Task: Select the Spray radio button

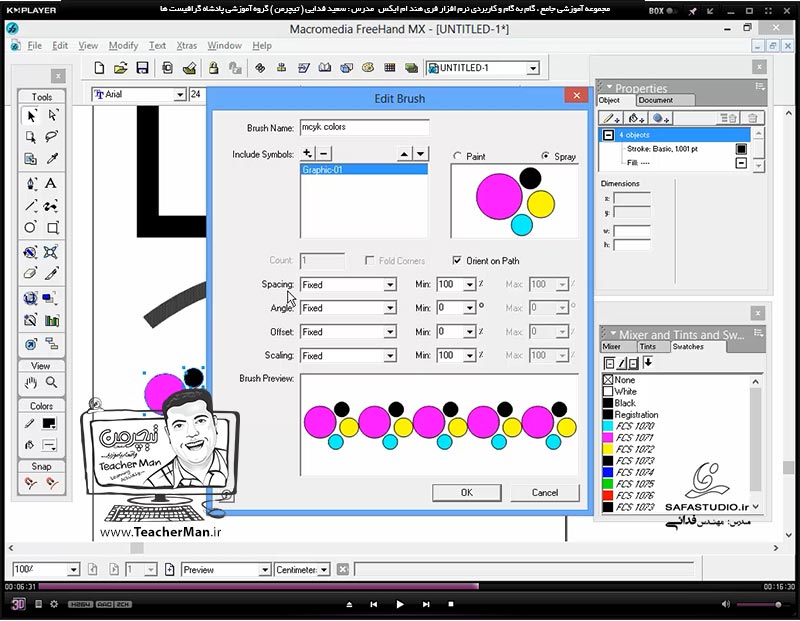Action: [x=546, y=156]
